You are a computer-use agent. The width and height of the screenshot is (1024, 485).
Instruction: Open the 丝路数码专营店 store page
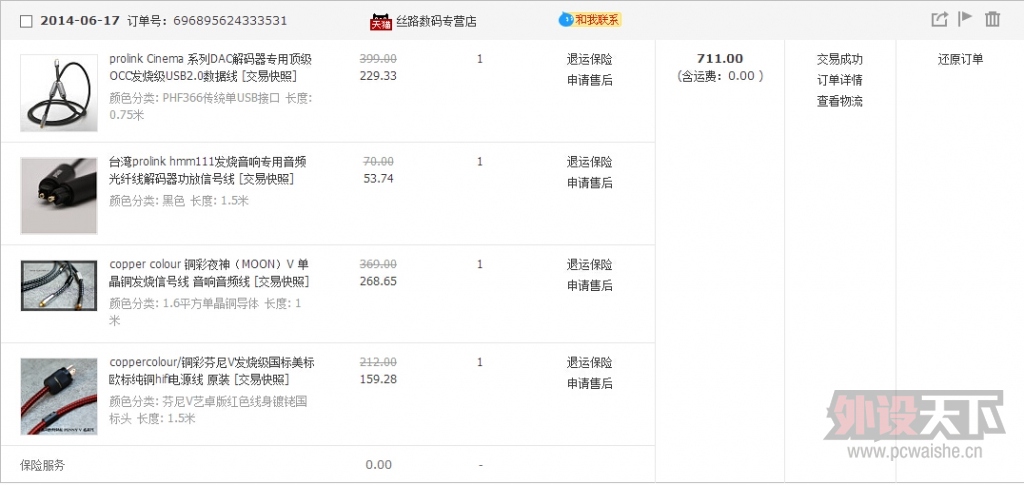(x=436, y=21)
